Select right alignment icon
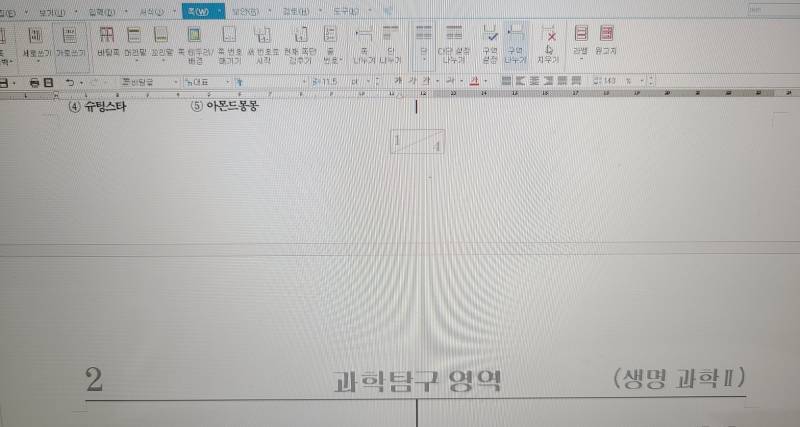 tap(548, 81)
